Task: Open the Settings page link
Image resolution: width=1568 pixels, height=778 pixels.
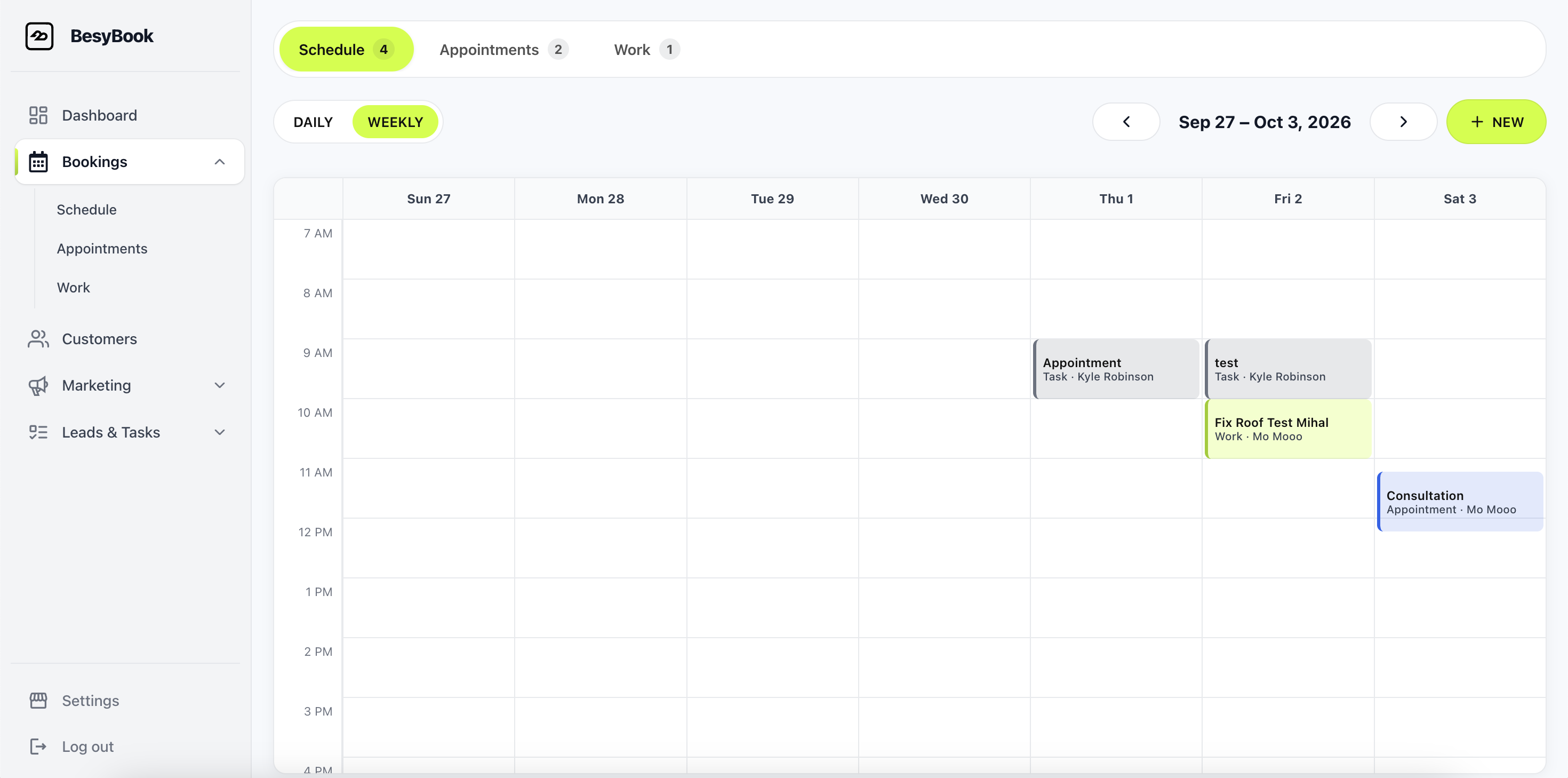Action: pos(90,701)
